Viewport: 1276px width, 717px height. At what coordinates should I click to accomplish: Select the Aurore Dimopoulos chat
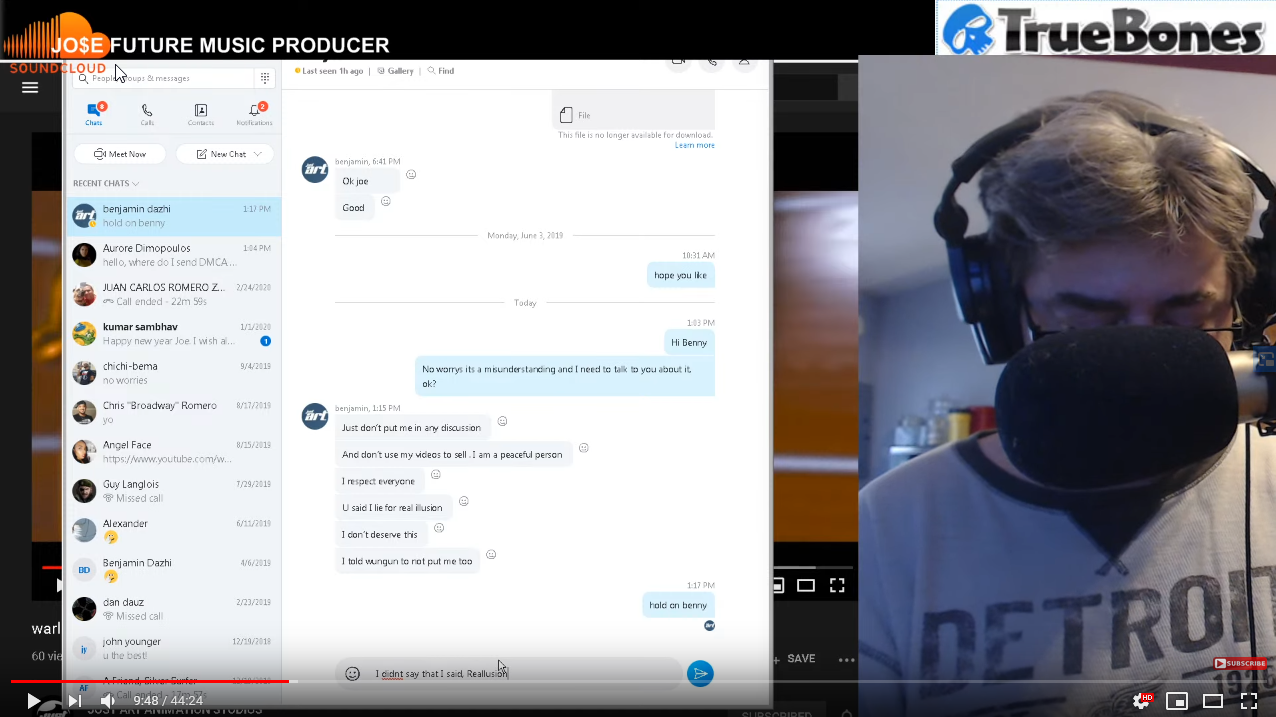pyautogui.click(x=173, y=255)
